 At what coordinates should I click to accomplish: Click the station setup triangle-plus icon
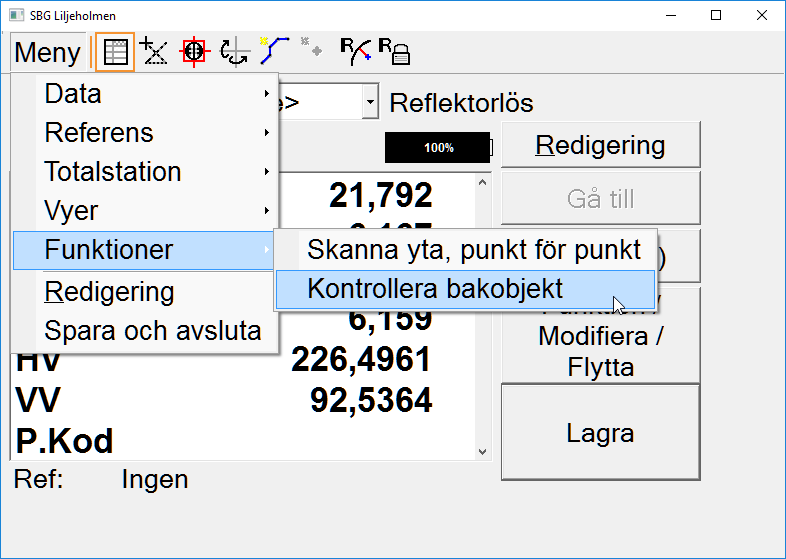coord(154,52)
